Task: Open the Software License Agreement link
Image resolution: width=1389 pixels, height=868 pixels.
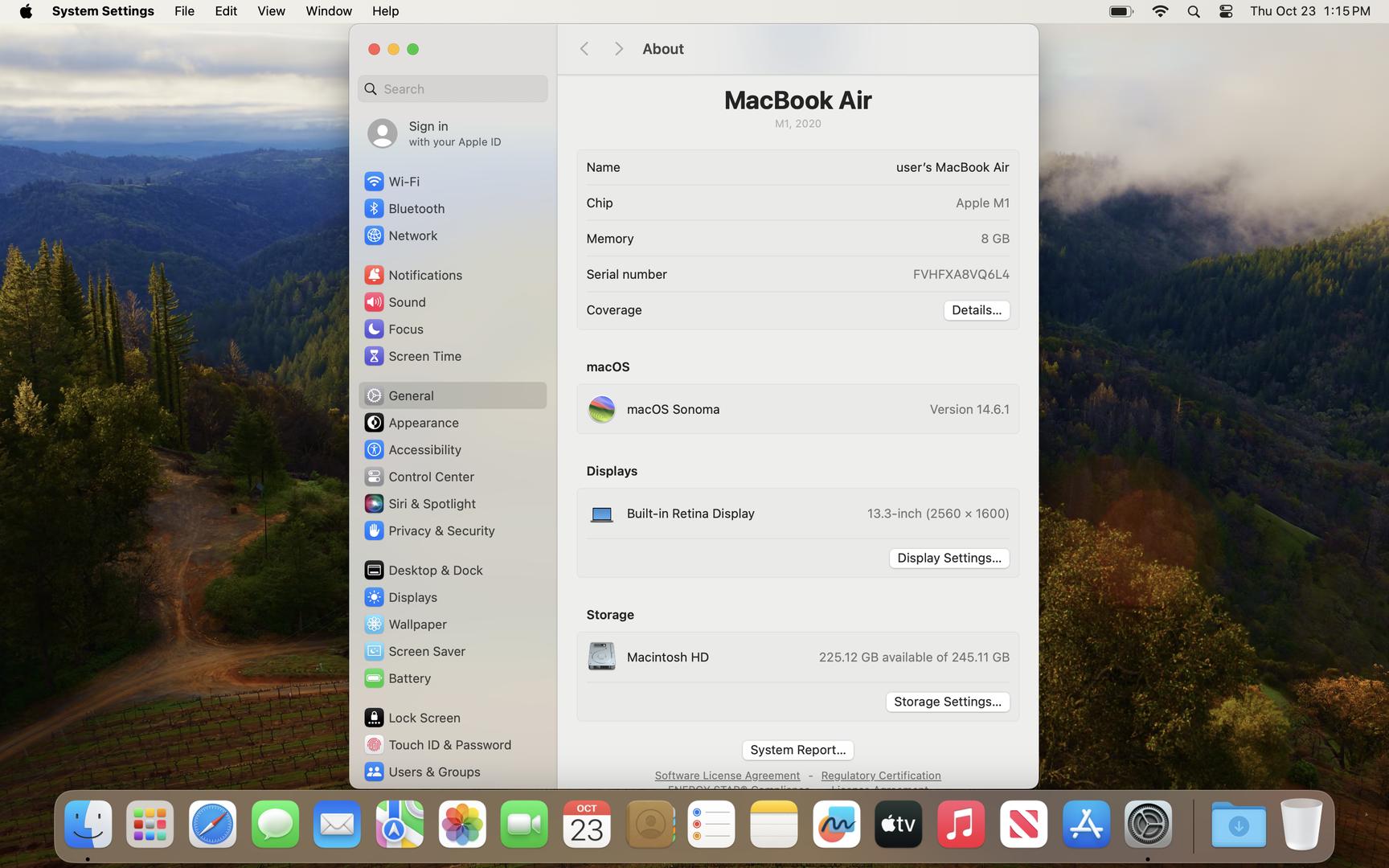Action: (x=727, y=776)
